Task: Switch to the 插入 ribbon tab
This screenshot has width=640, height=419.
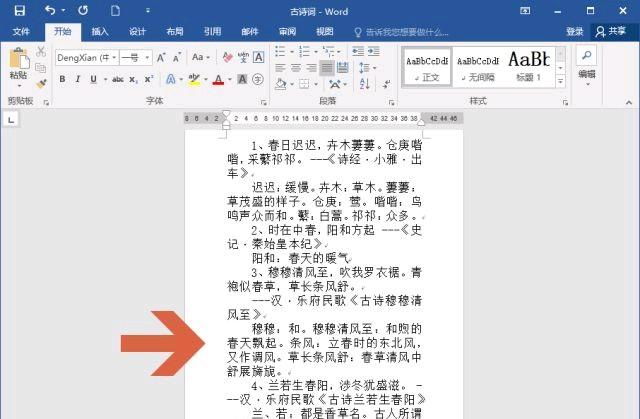Action: tap(100, 31)
